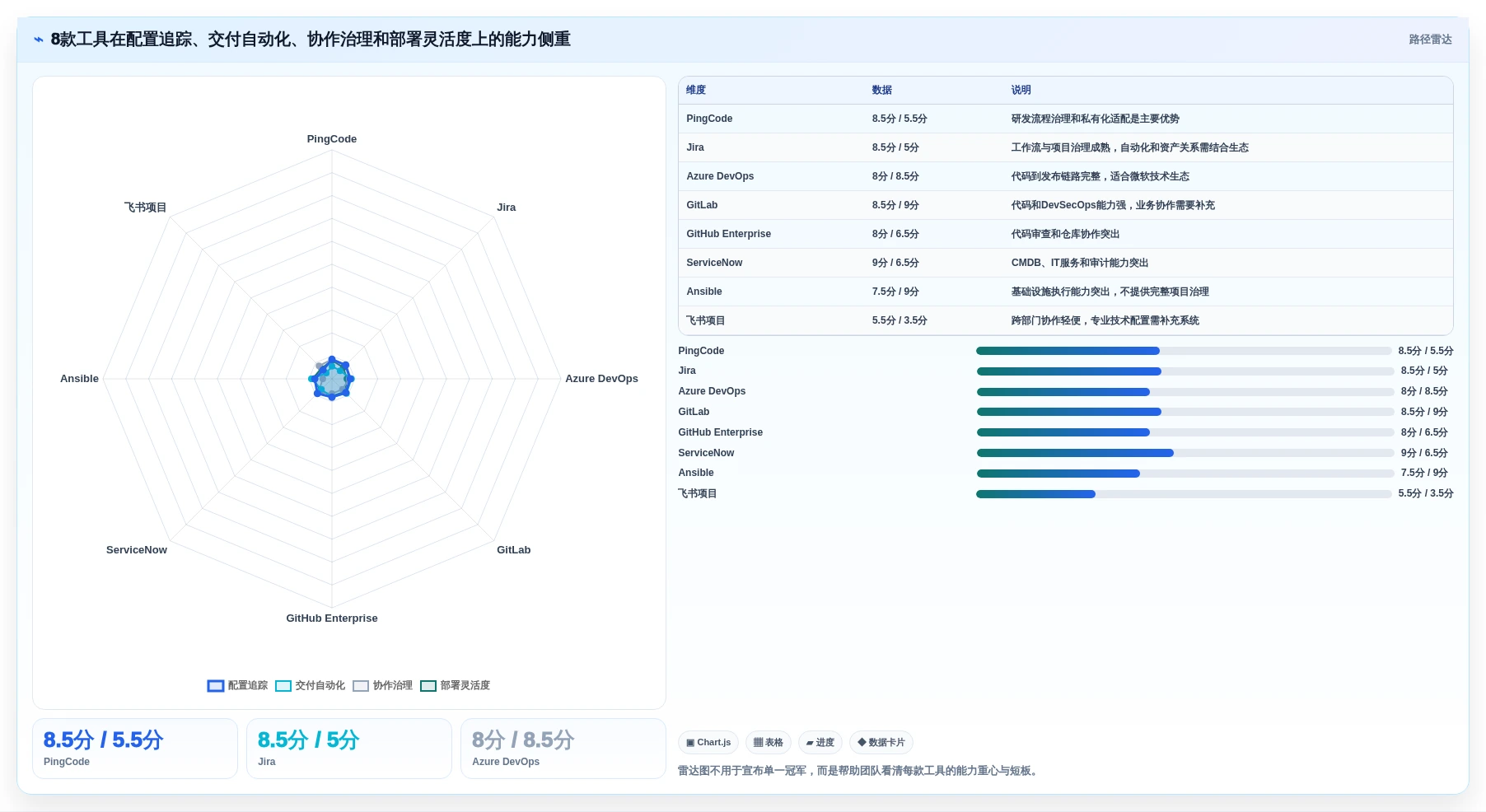Click the 表格 tag chip
Screen dimensions: 1486x812
[769, 742]
